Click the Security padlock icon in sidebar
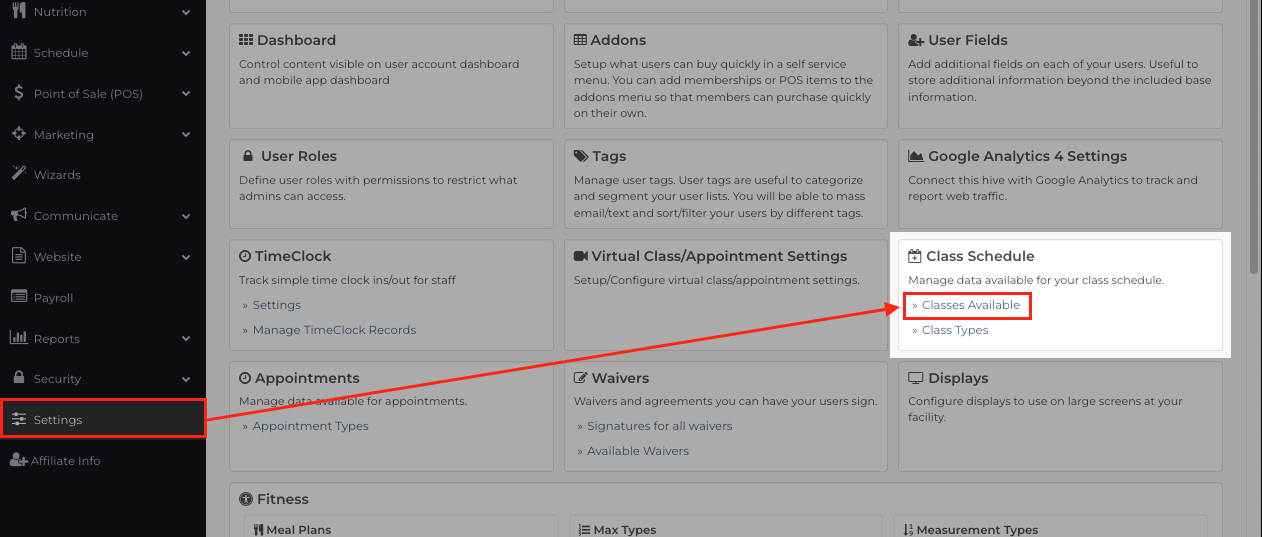The image size is (1262, 537). [x=18, y=378]
